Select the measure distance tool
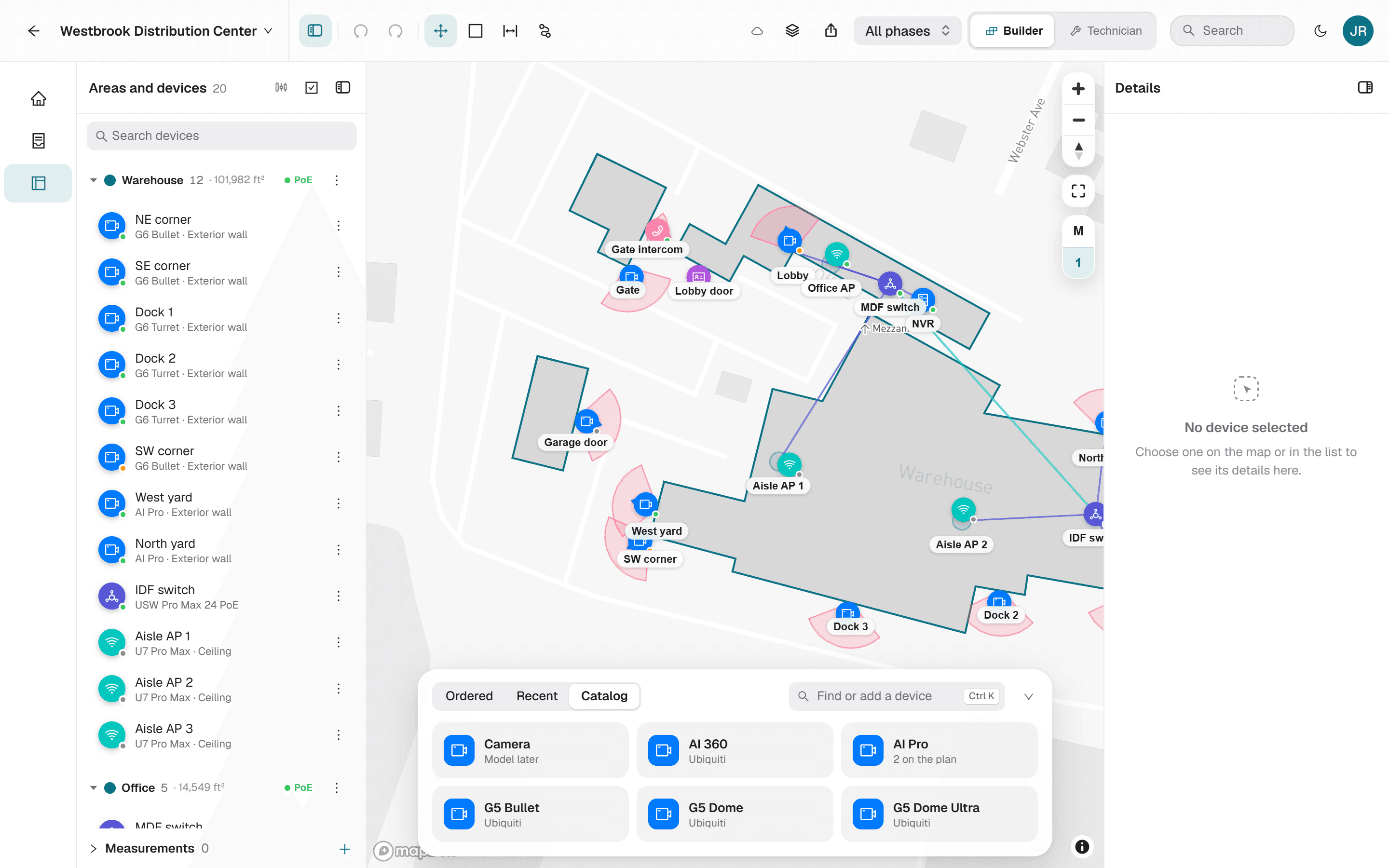Screen dimensions: 1389x868 pyautogui.click(x=510, y=31)
